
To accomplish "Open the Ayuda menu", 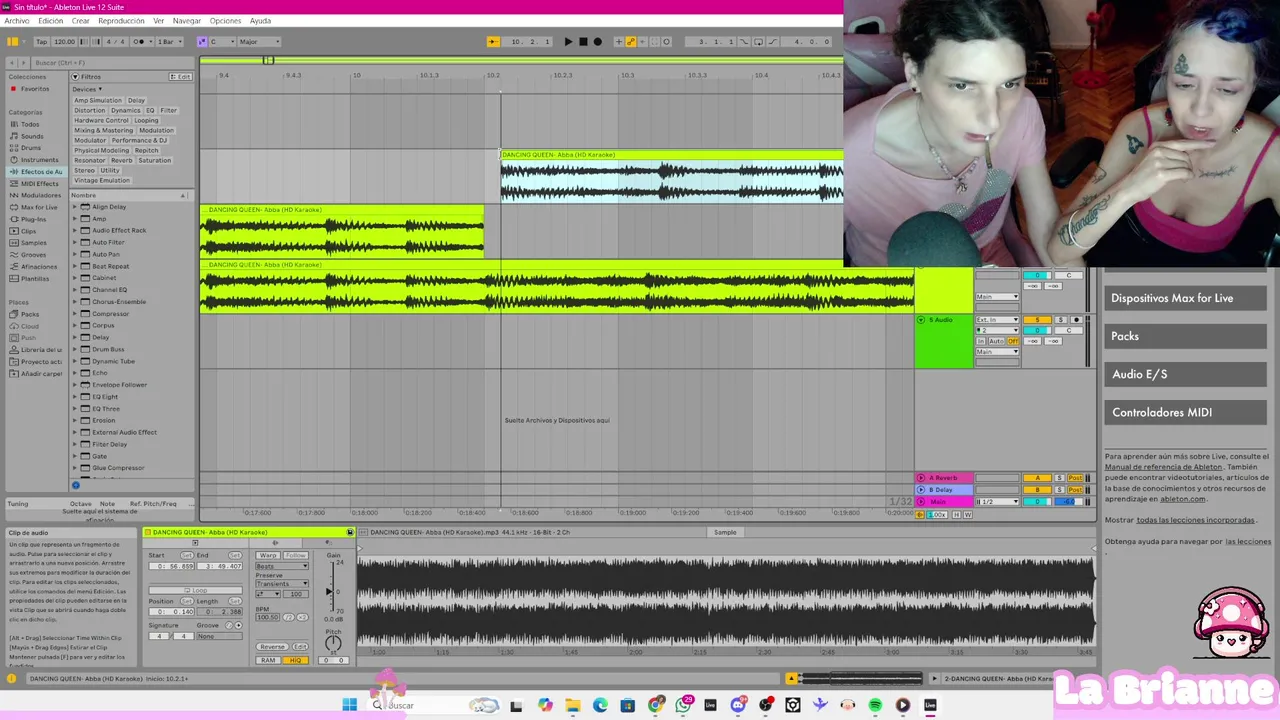I will click(x=260, y=21).
